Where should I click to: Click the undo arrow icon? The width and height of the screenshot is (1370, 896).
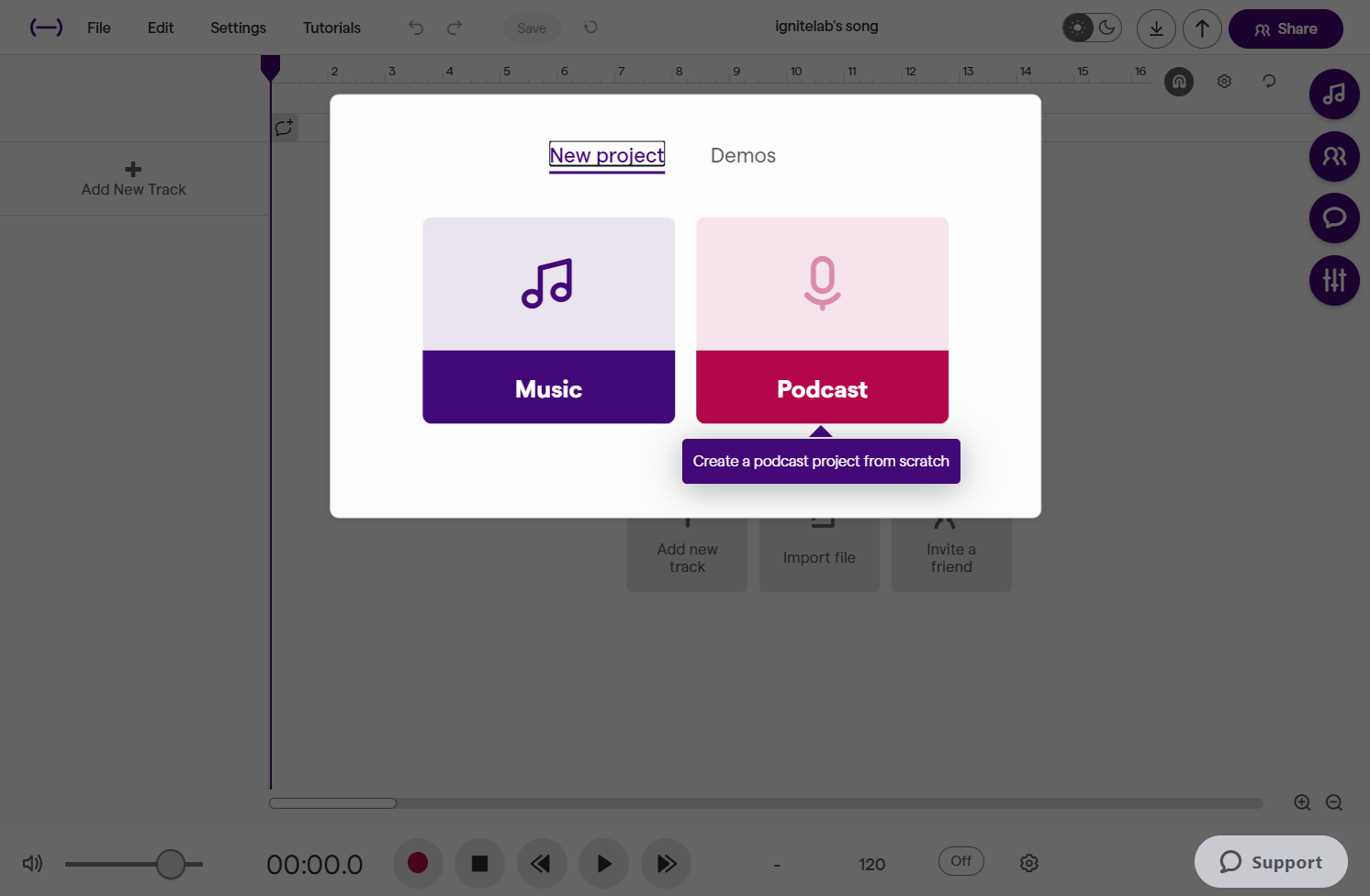point(416,28)
